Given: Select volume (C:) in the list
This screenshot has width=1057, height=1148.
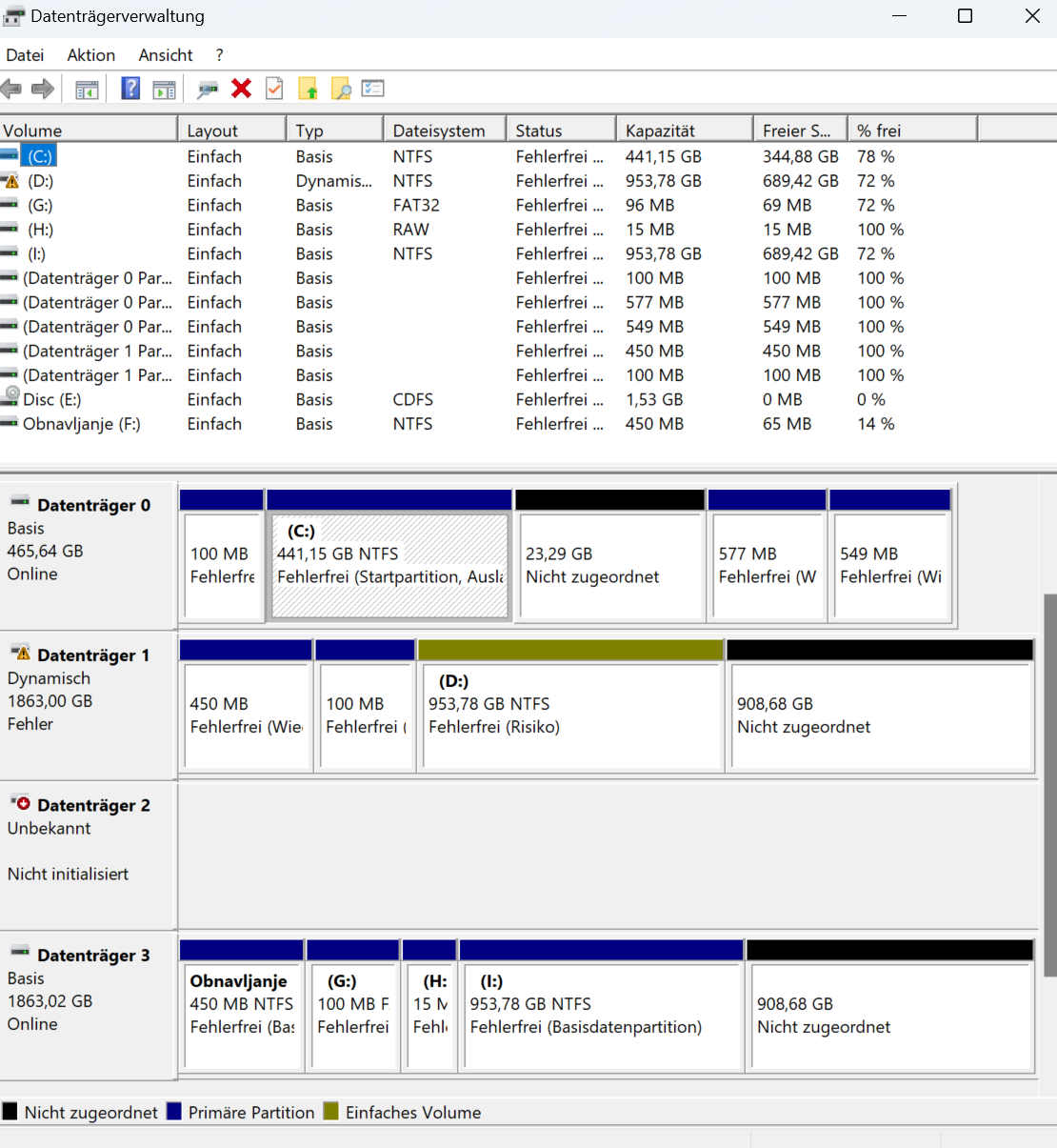Looking at the screenshot, I should point(40,156).
